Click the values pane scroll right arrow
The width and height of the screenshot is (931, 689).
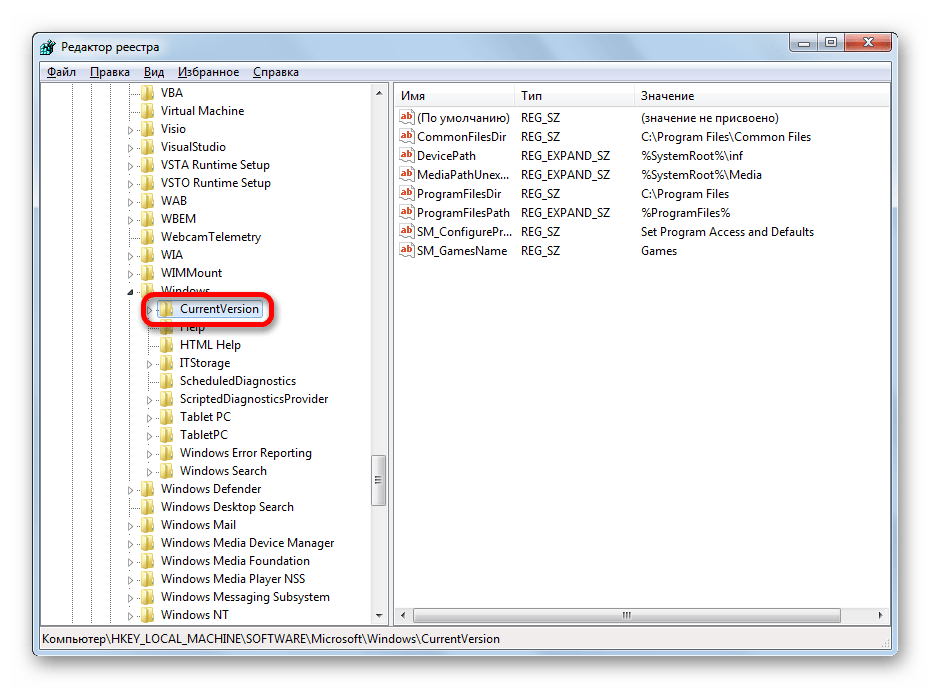881,615
